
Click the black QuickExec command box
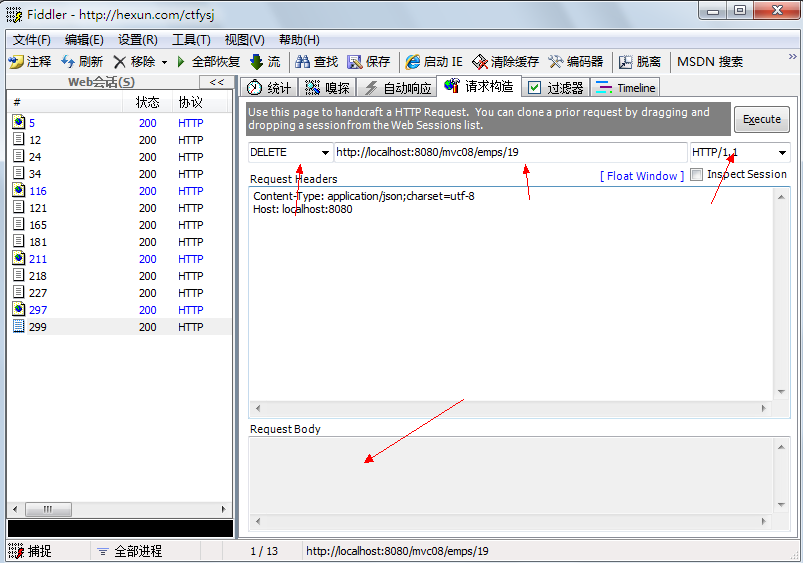click(x=120, y=529)
